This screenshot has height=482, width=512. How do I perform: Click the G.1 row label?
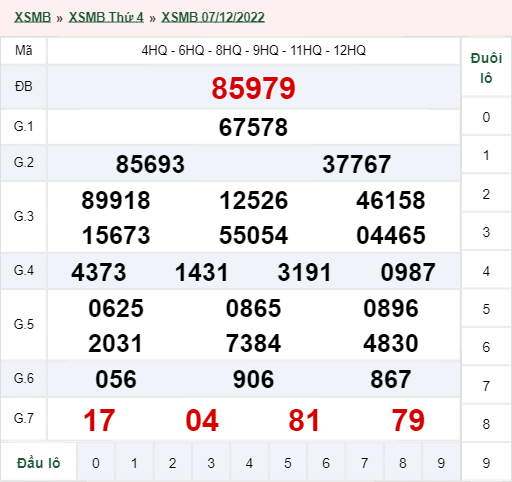tap(24, 127)
